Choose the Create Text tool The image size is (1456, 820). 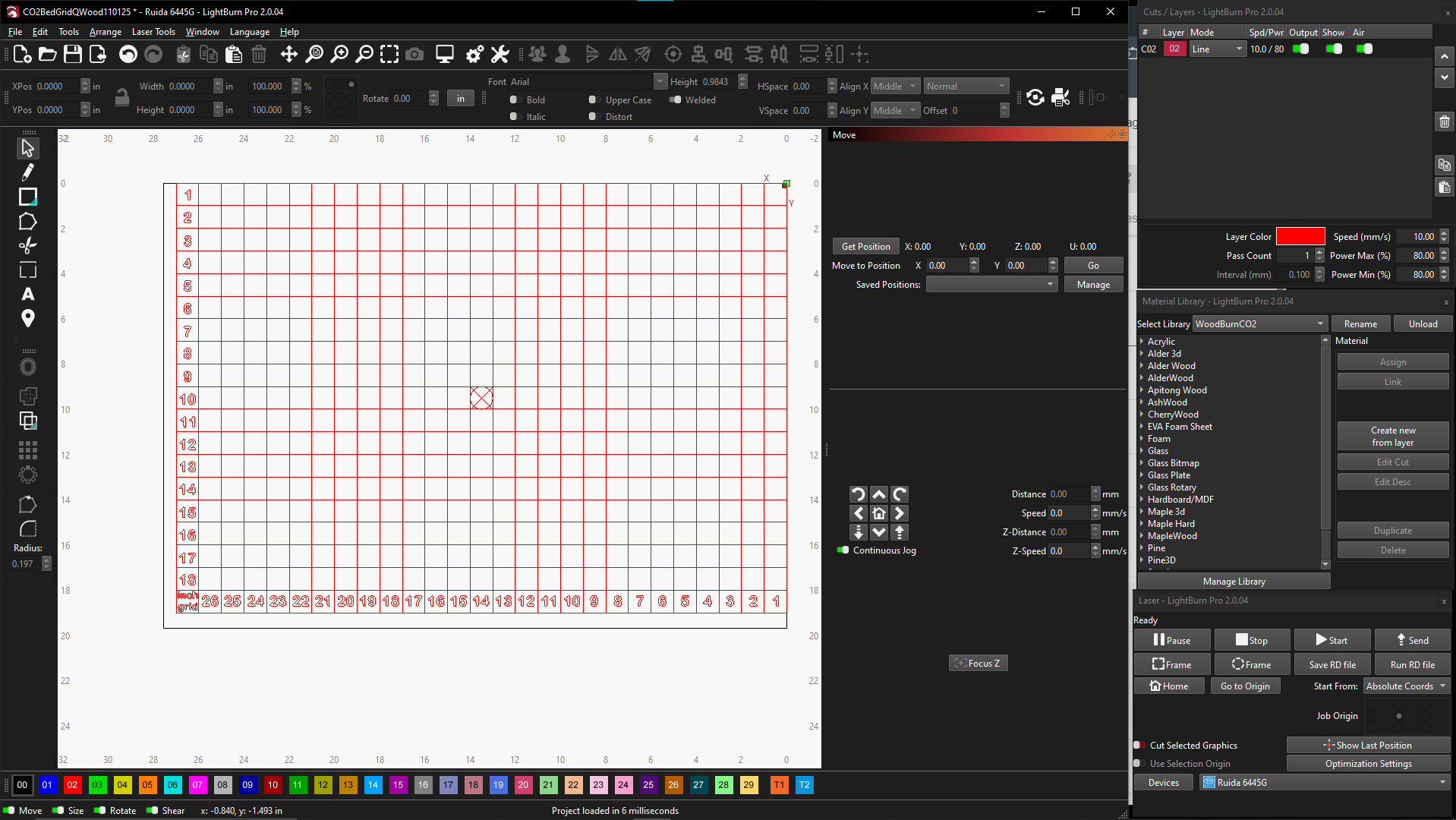[x=28, y=295]
